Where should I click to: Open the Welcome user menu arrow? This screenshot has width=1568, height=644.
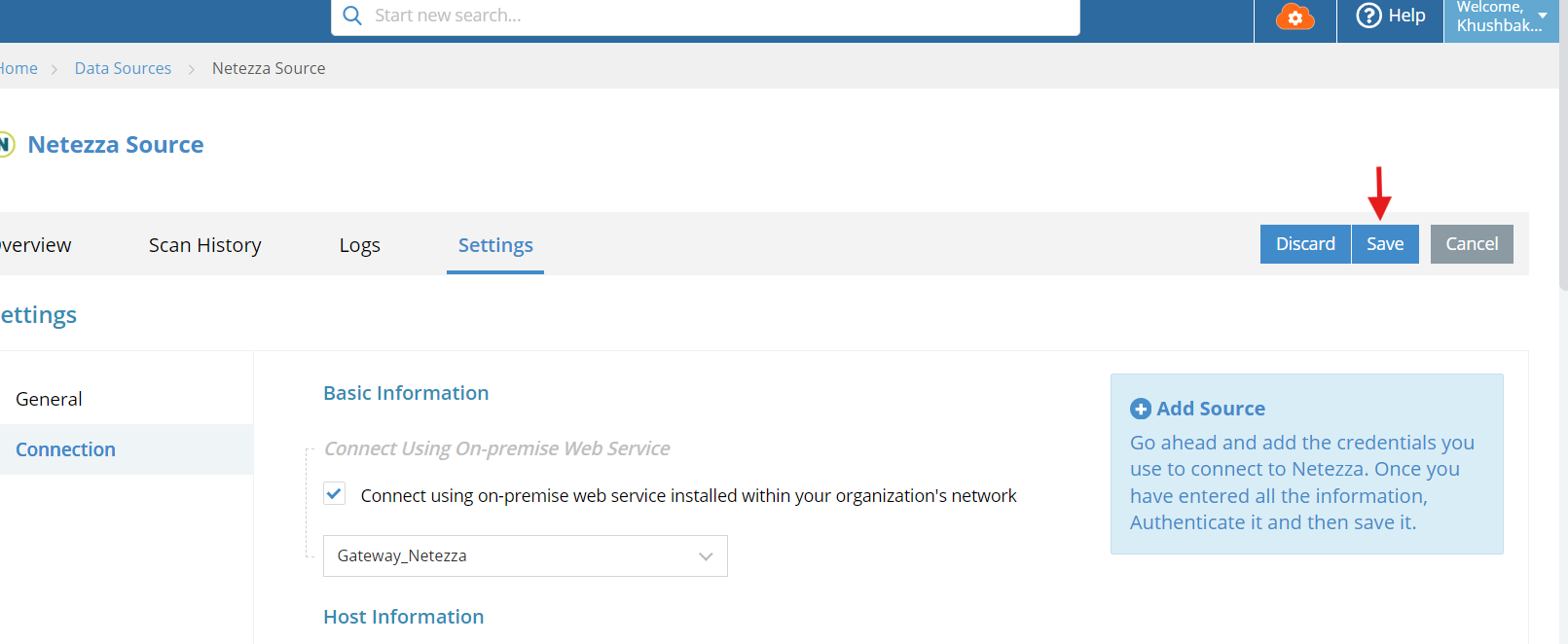(1543, 16)
